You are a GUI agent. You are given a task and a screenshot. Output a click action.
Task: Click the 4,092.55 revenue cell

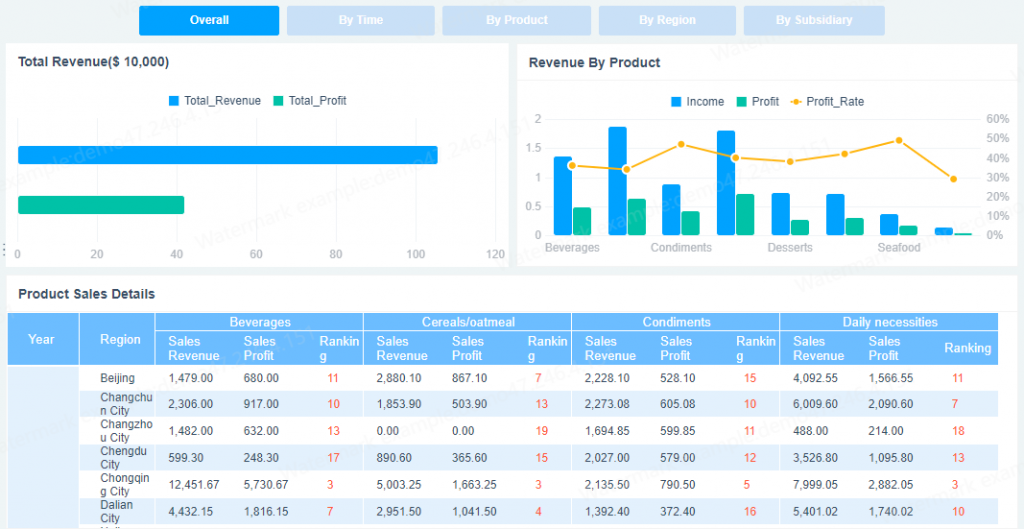[815, 377]
